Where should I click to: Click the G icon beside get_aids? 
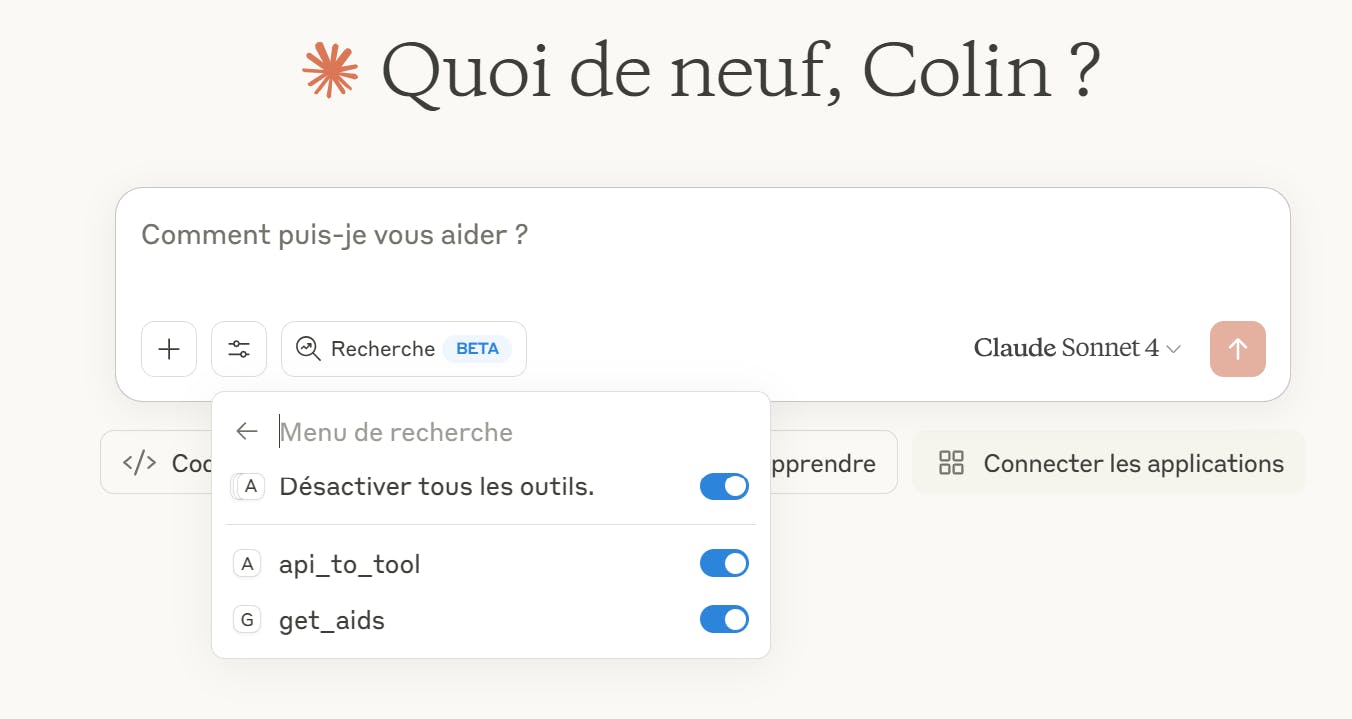(247, 620)
